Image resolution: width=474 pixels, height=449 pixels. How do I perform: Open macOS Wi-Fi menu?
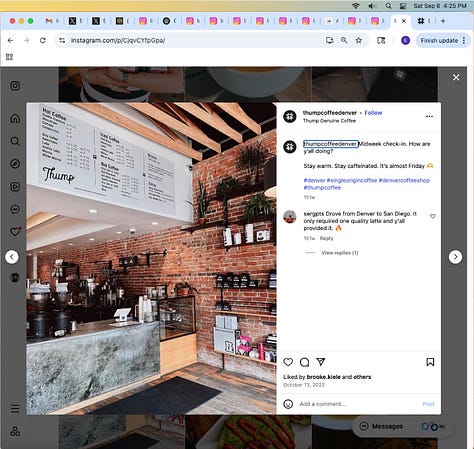point(356,6)
